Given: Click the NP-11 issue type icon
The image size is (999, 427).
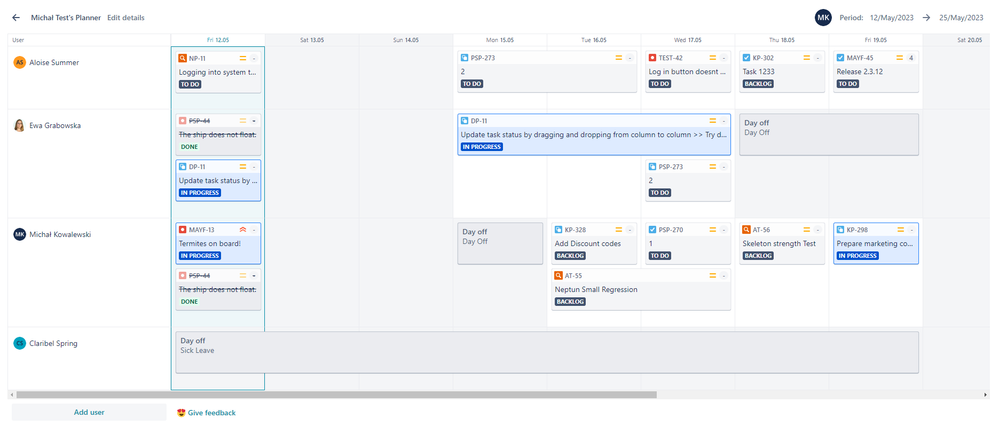Looking at the screenshot, I should (x=183, y=58).
